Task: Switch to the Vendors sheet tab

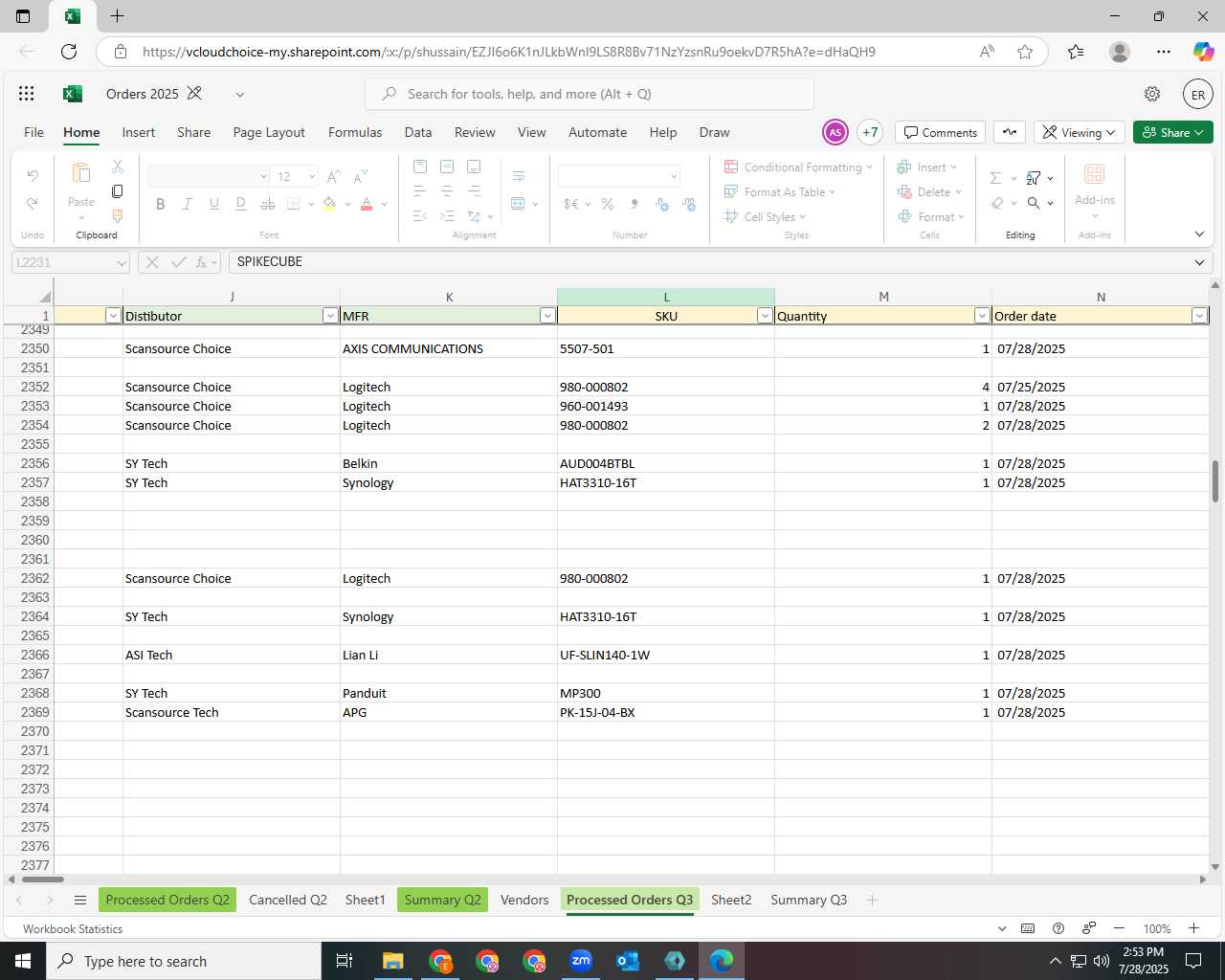Action: [524, 900]
